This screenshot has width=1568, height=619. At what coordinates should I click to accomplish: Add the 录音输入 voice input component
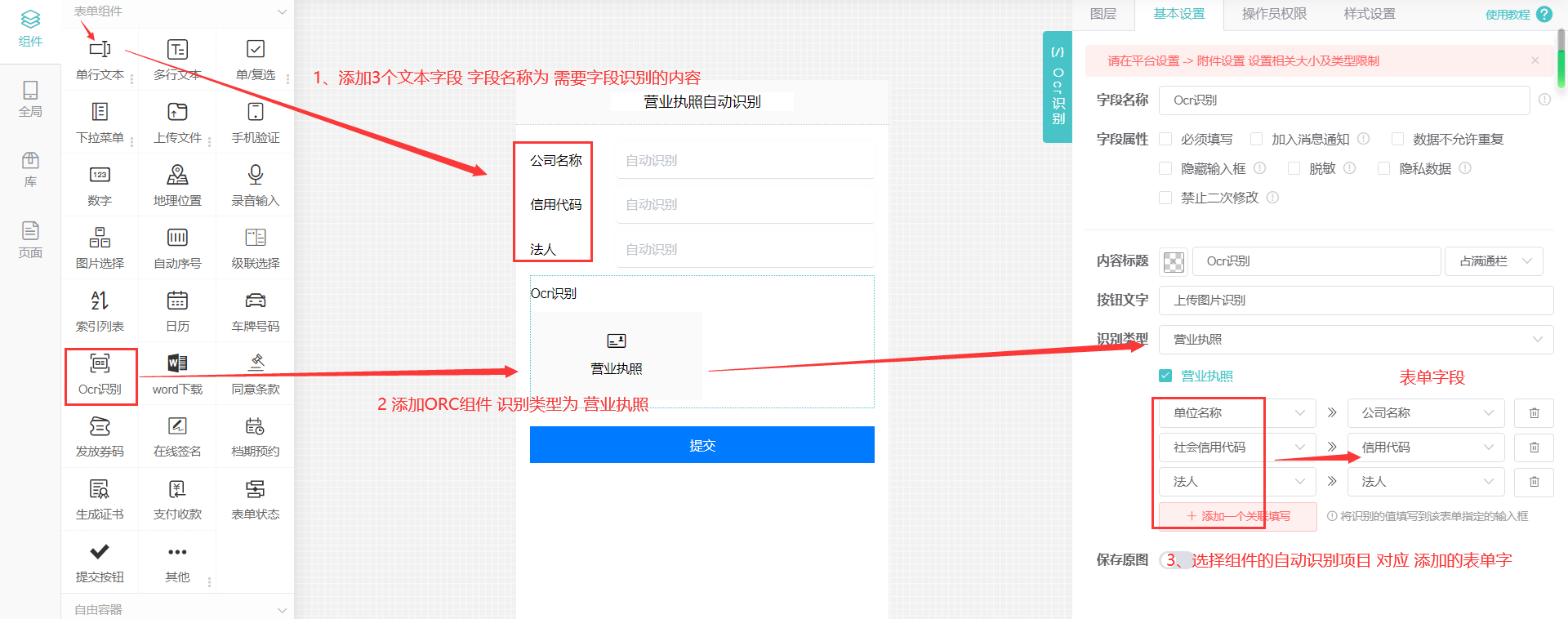pos(256,185)
